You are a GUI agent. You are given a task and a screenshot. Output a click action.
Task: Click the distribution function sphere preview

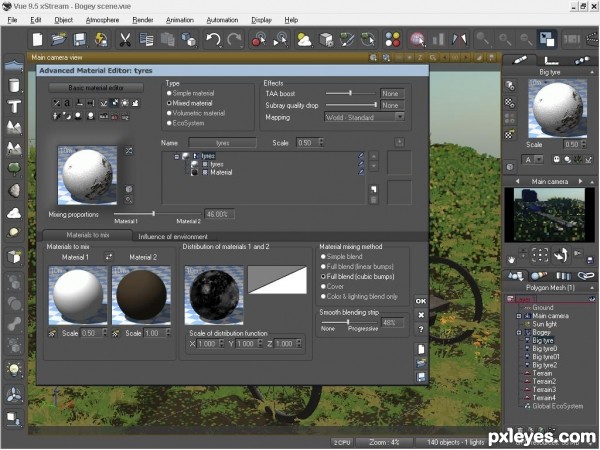click(x=214, y=295)
